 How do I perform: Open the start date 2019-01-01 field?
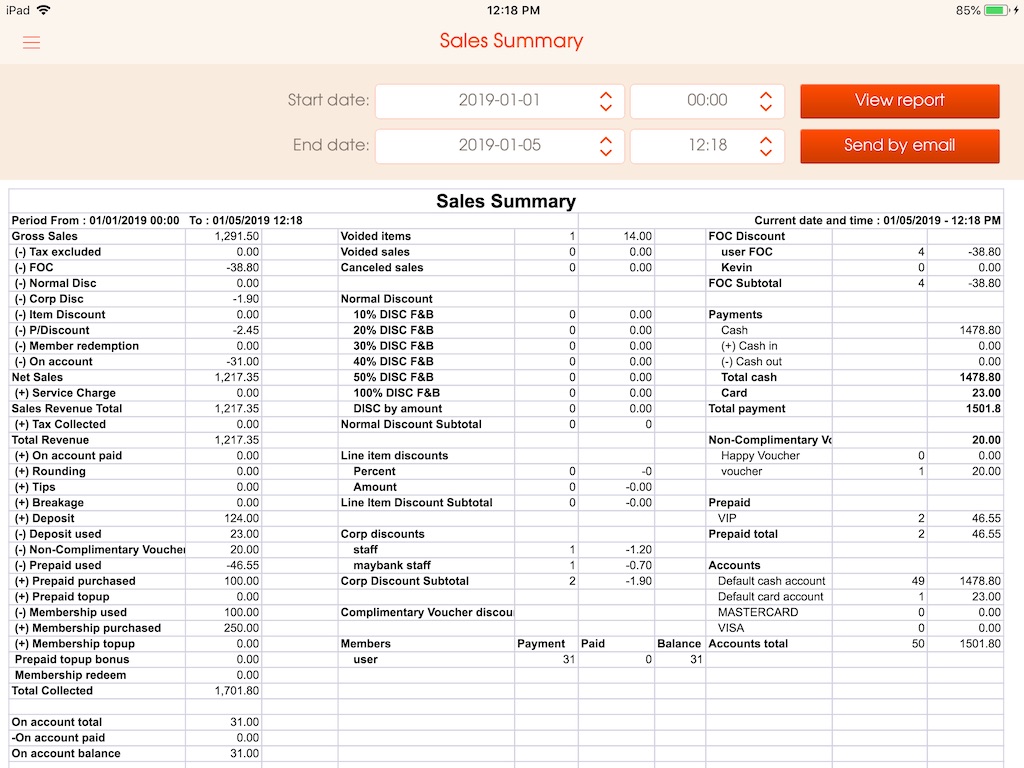click(500, 101)
